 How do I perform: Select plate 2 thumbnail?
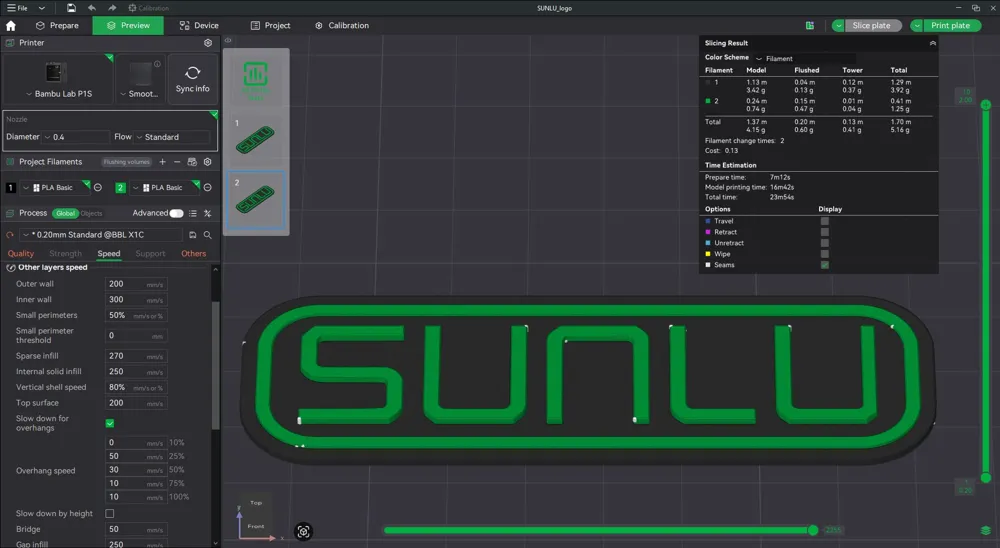255,200
